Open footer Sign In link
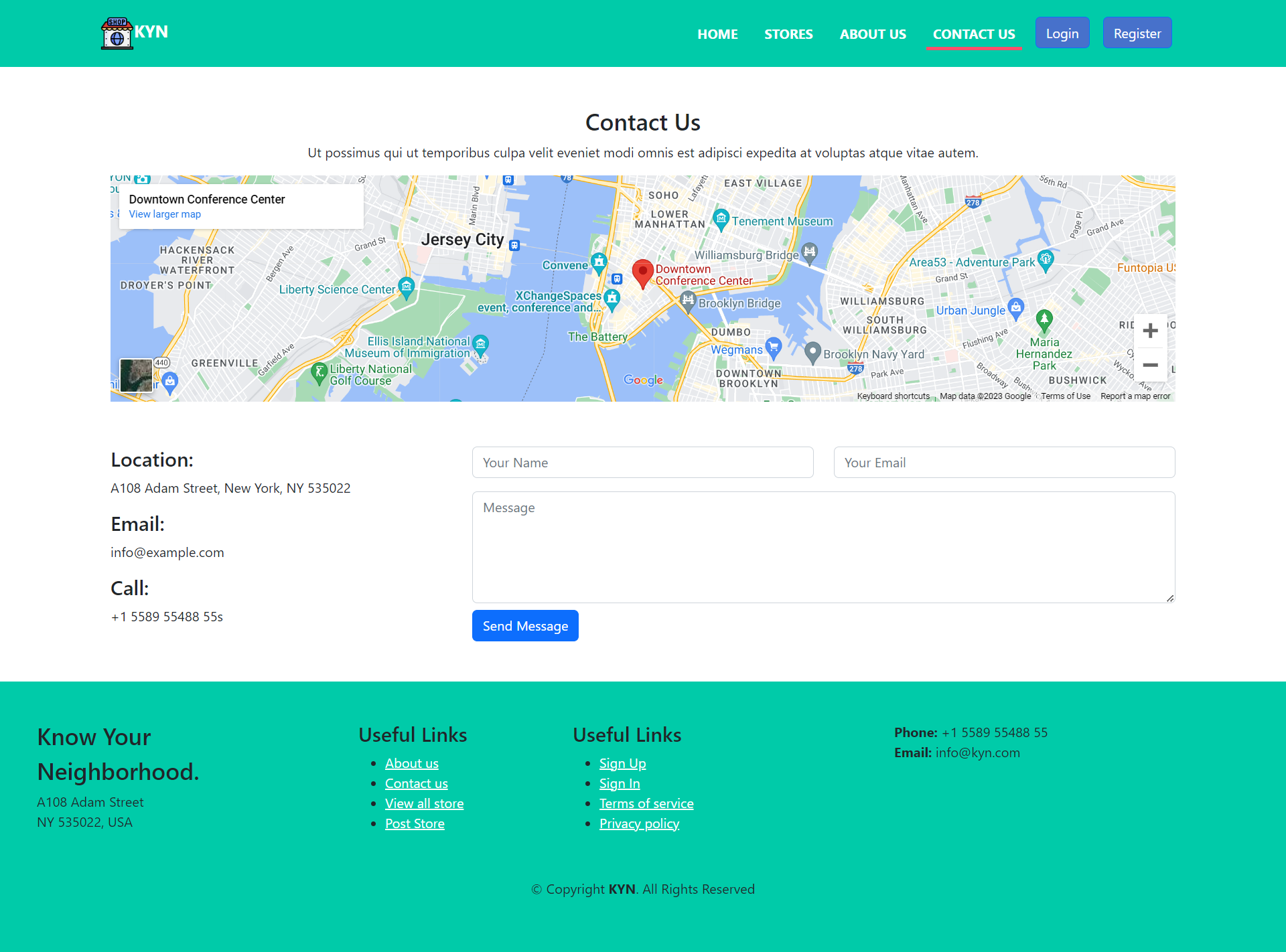Screen dimensions: 1286x952 click(620, 783)
